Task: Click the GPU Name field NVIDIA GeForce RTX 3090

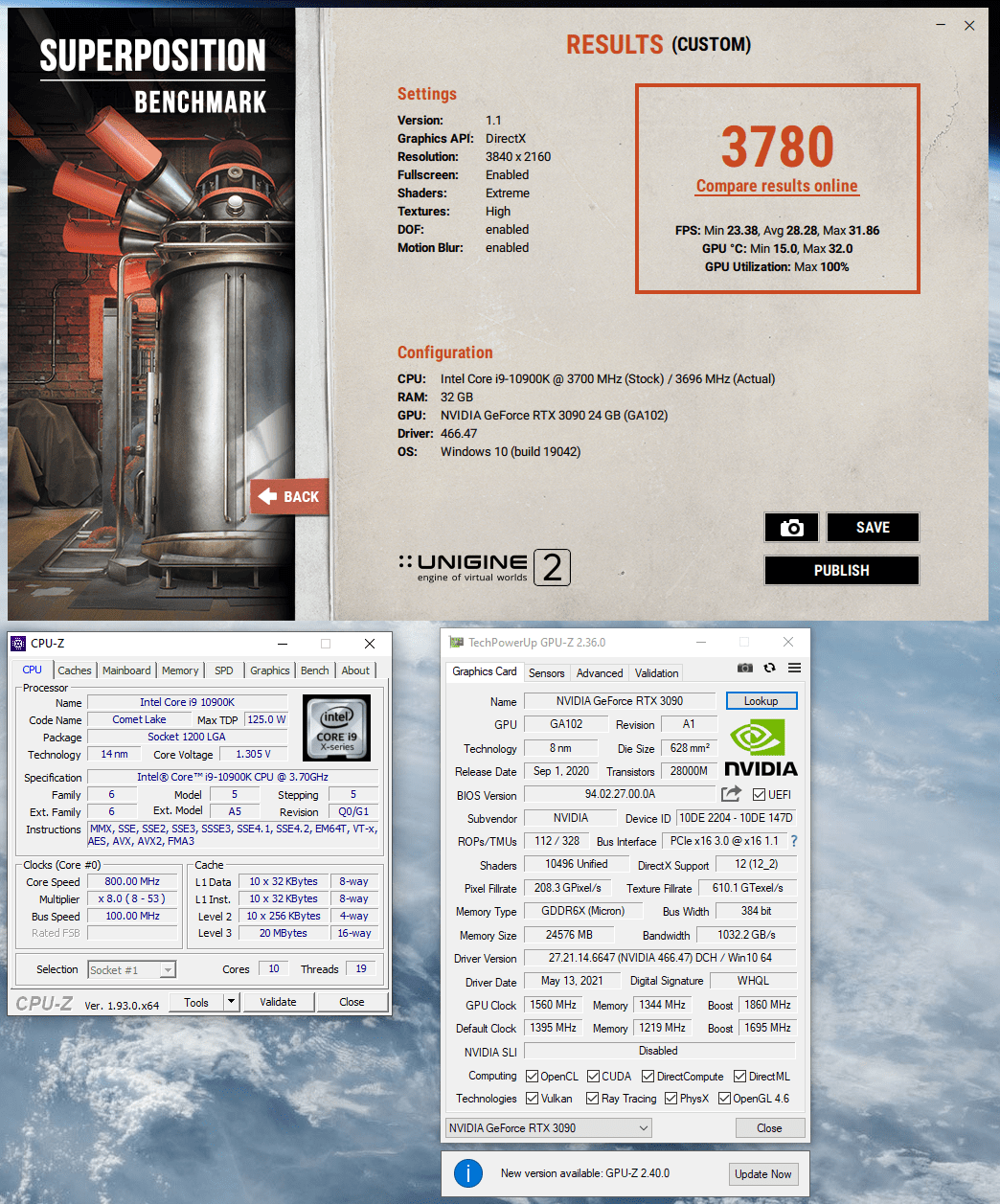Action: pos(620,701)
